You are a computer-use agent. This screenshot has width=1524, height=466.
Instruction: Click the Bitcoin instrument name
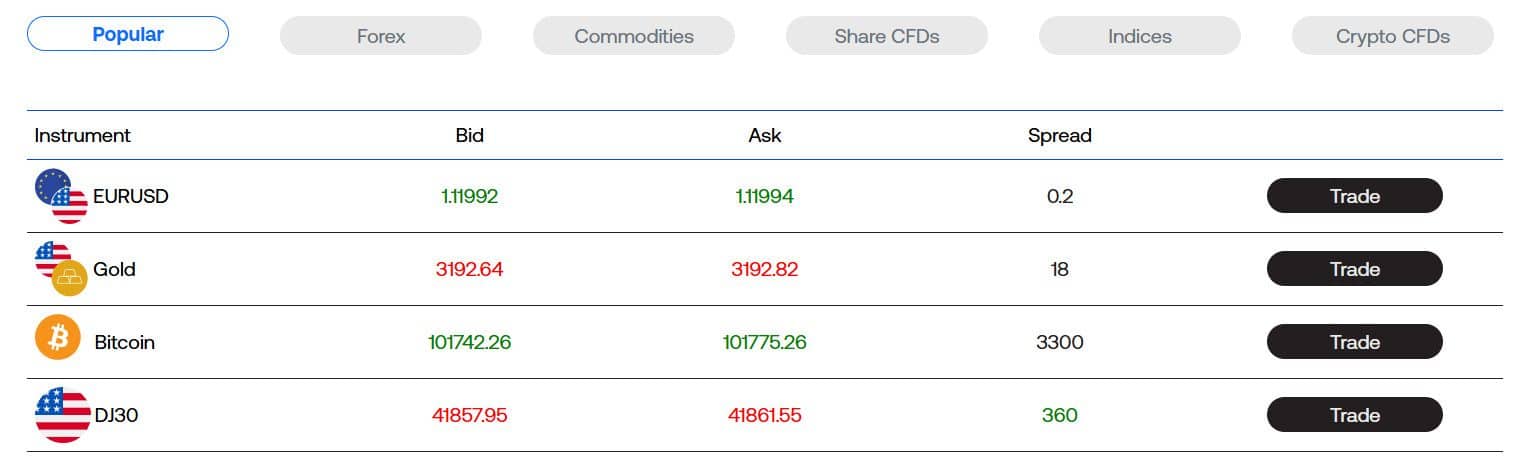point(125,342)
